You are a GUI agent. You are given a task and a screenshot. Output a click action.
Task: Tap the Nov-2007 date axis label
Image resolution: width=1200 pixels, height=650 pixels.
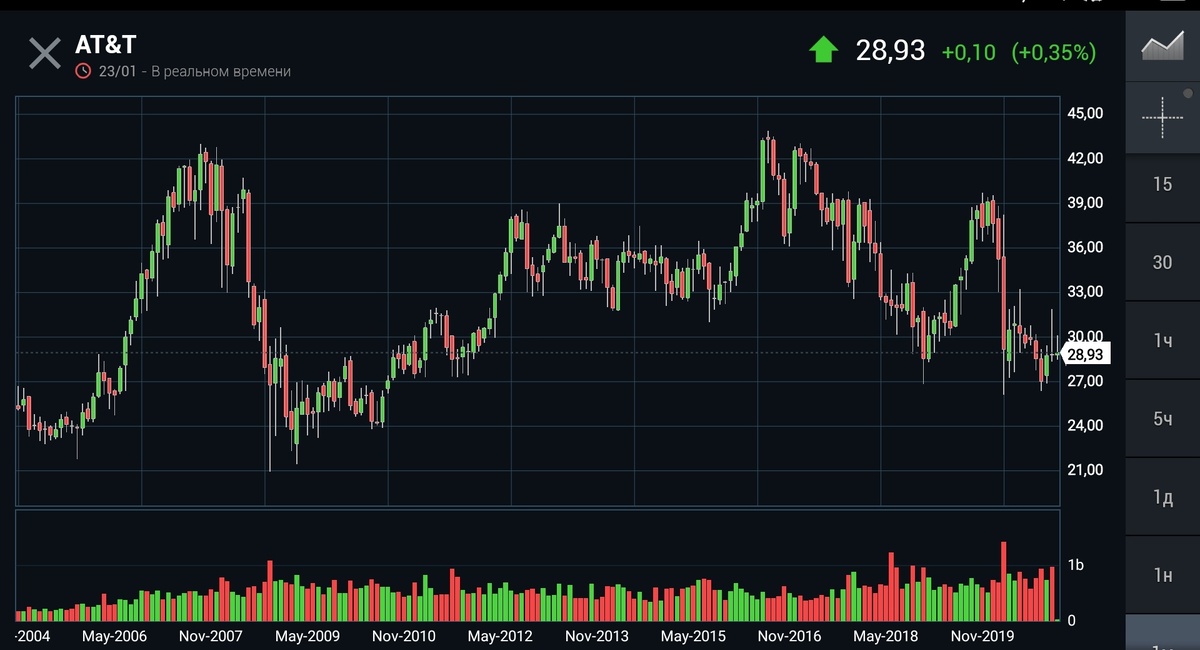[211, 636]
